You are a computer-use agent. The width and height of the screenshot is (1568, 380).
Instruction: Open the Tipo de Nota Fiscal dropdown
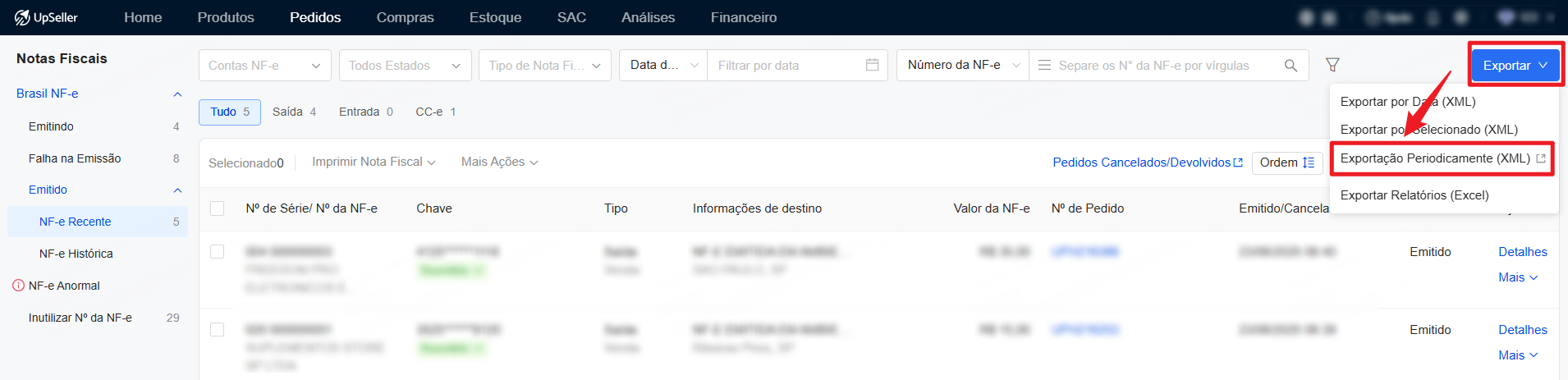[545, 66]
